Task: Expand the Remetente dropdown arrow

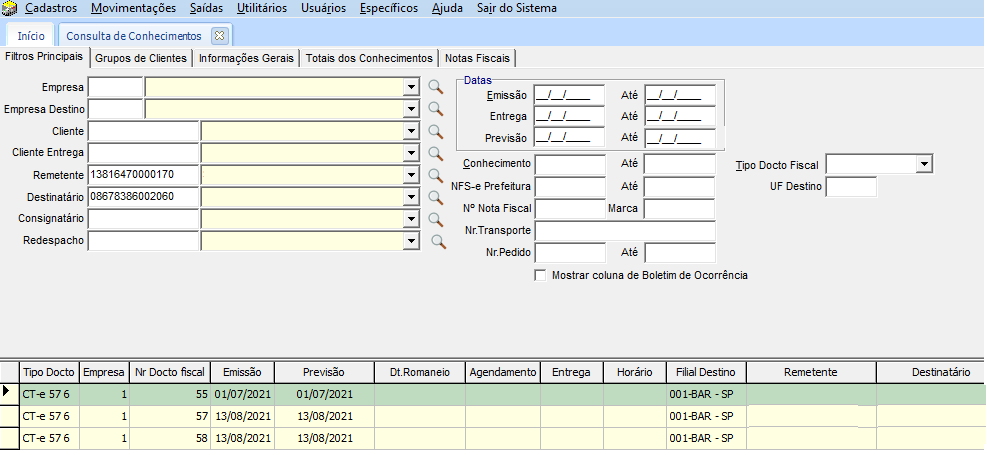Action: coord(410,176)
